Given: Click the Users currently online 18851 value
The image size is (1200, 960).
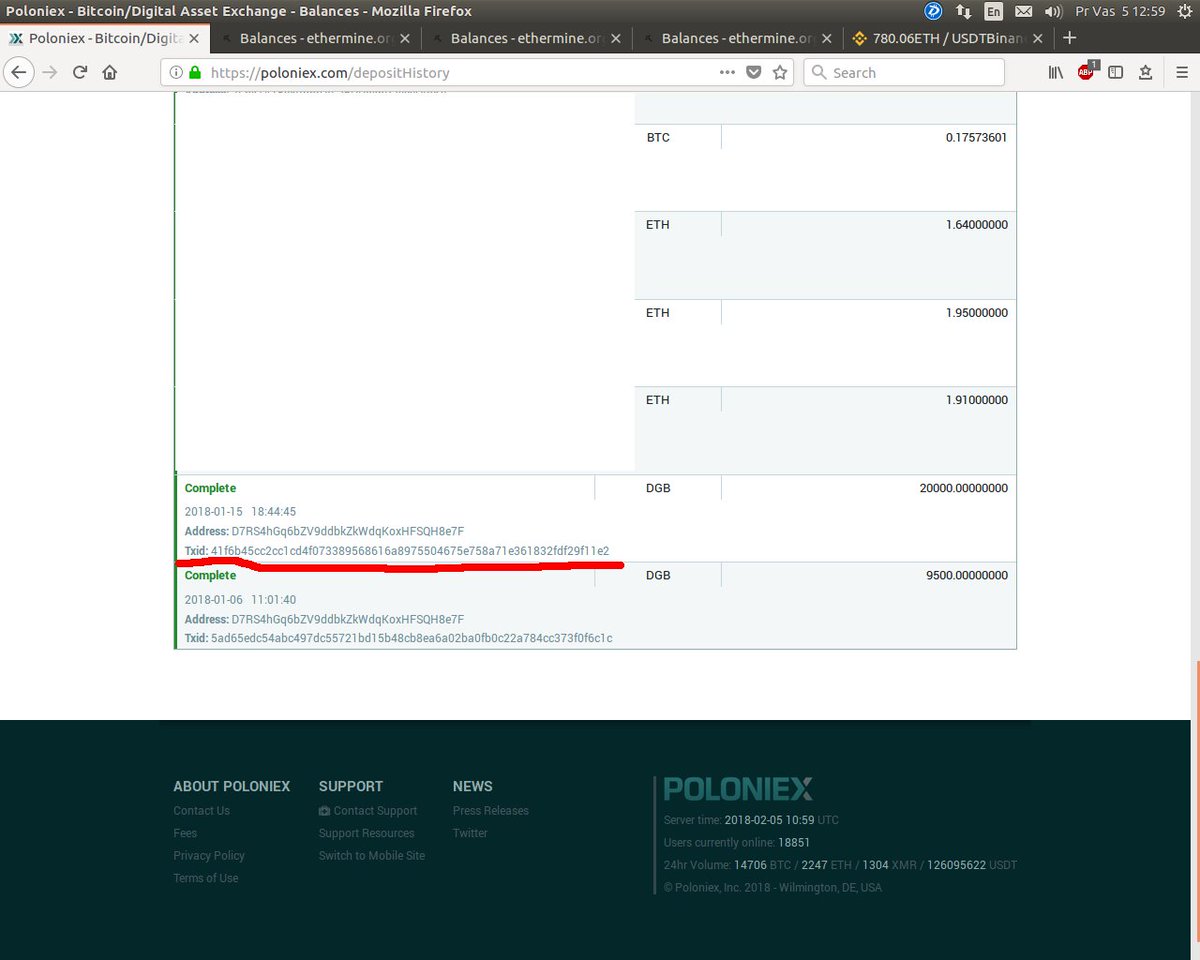Looking at the screenshot, I should [794, 842].
